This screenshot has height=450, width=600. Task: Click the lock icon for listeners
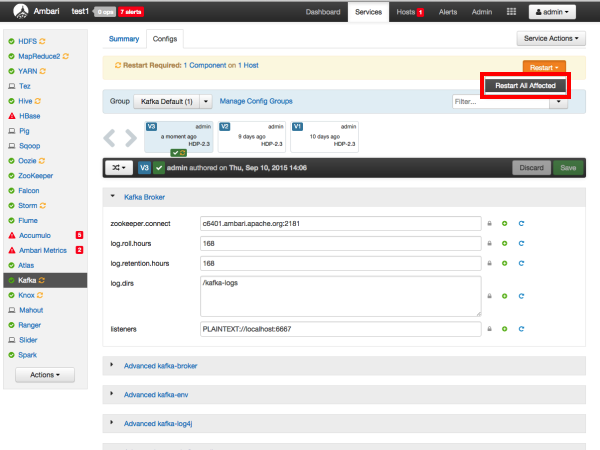489,329
